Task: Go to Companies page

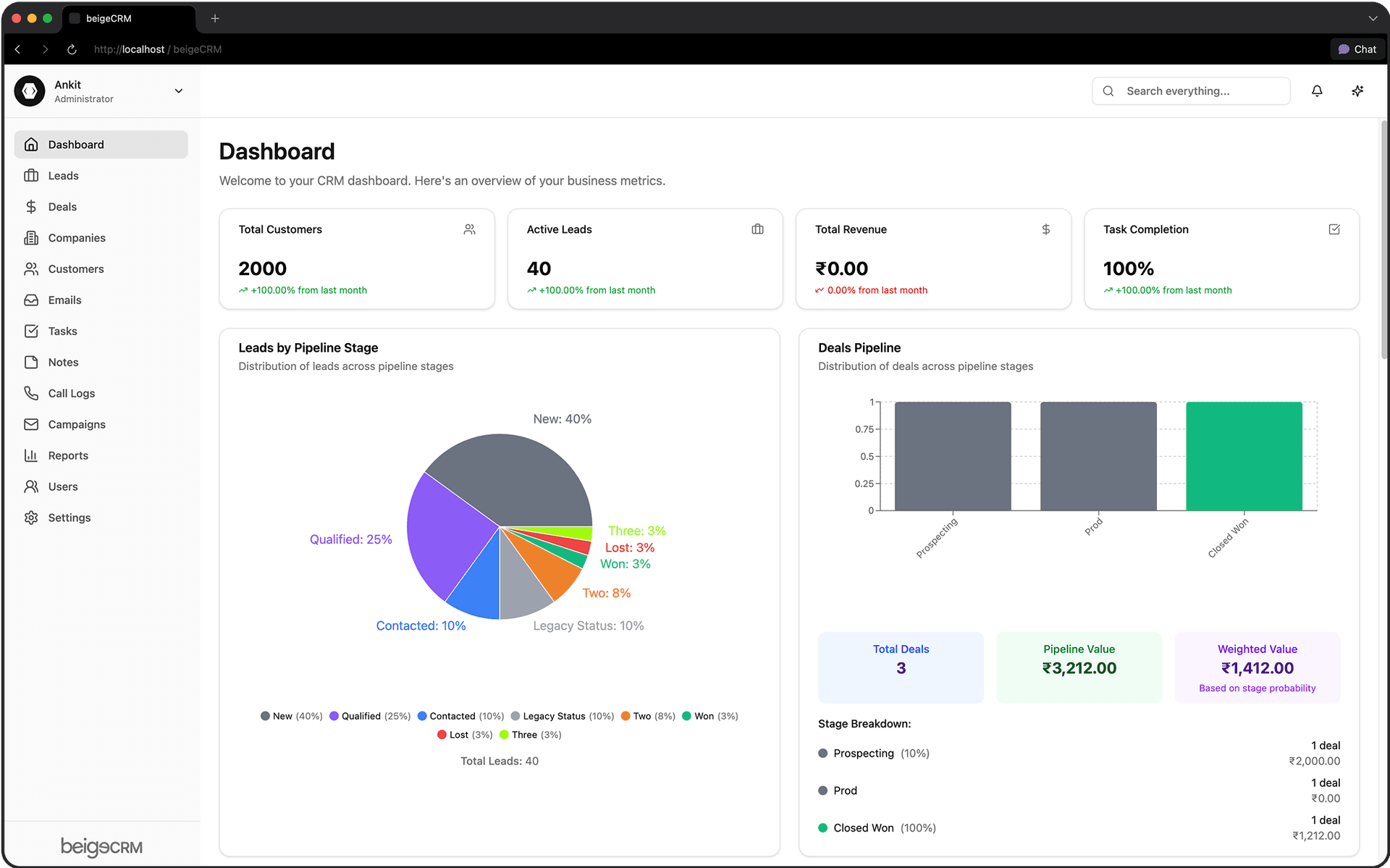Action: [x=101, y=238]
